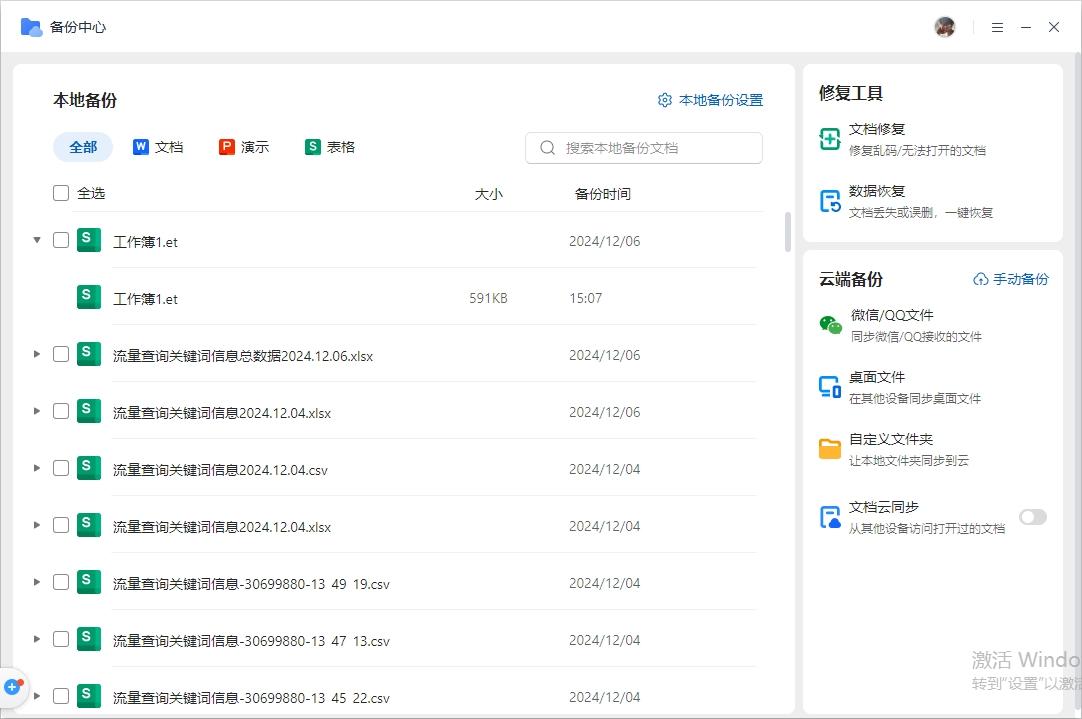Expand 2024.12.04.xlsx backed up 2024/12/06
This screenshot has width=1082, height=719.
coord(37,411)
